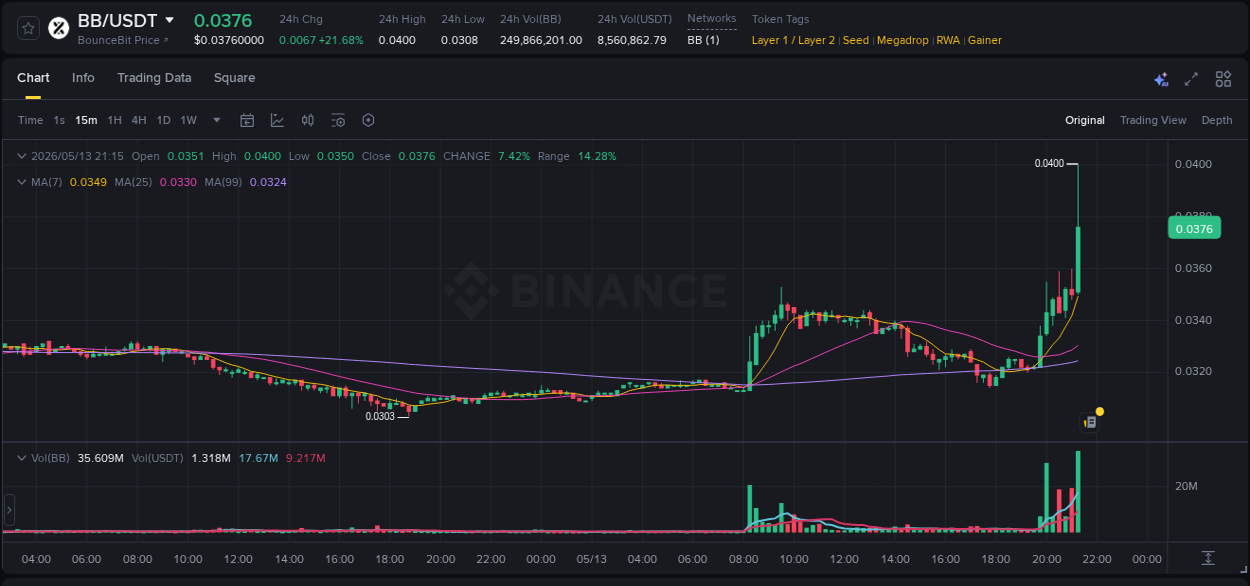Click the MA(25) indicator label
Image resolution: width=1250 pixels, height=586 pixels.
[131, 182]
